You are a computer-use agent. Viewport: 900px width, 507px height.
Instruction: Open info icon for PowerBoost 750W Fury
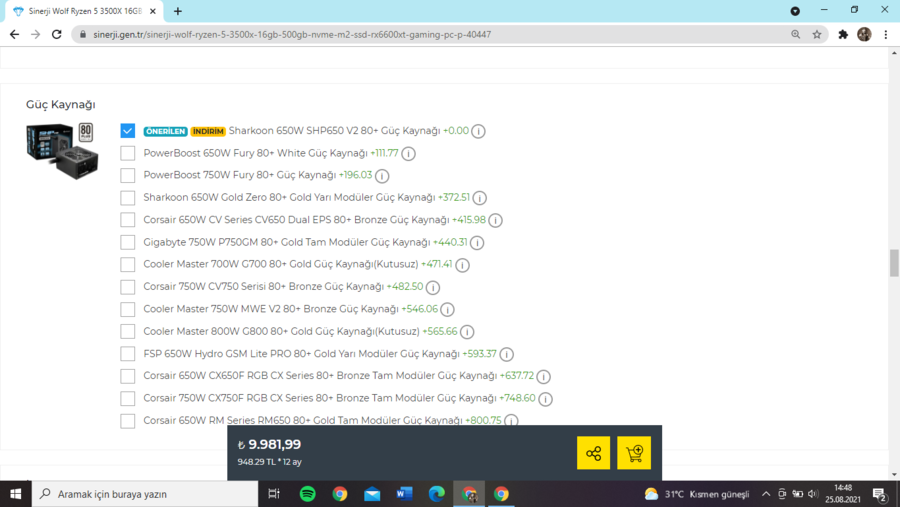[382, 176]
